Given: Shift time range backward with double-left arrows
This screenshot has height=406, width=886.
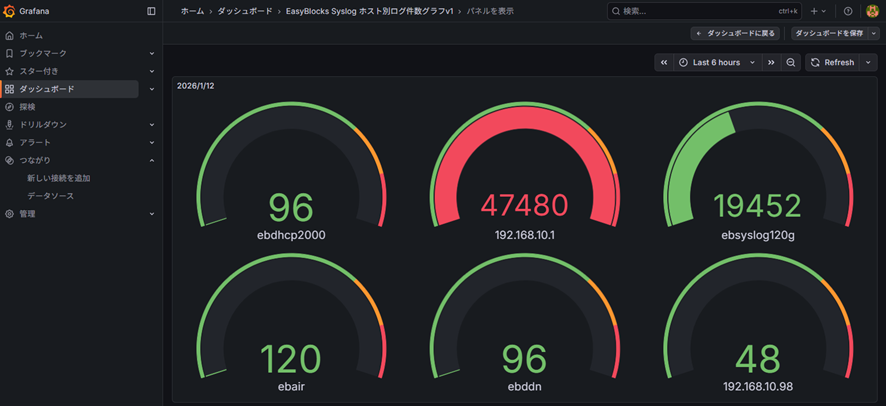Looking at the screenshot, I should coord(664,62).
